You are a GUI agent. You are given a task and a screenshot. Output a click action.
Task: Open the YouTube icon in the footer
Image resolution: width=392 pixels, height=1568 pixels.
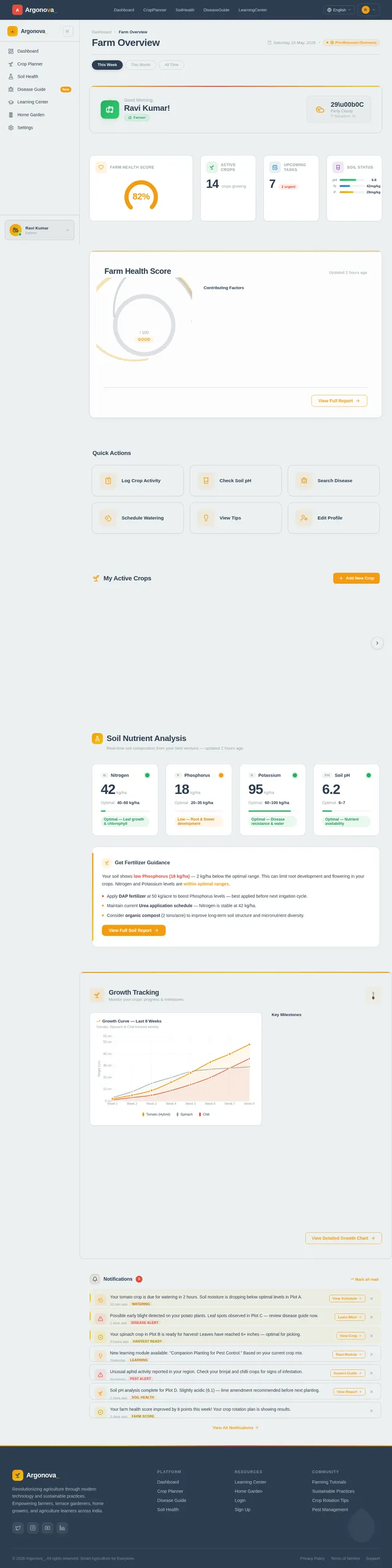pyautogui.click(x=47, y=1527)
